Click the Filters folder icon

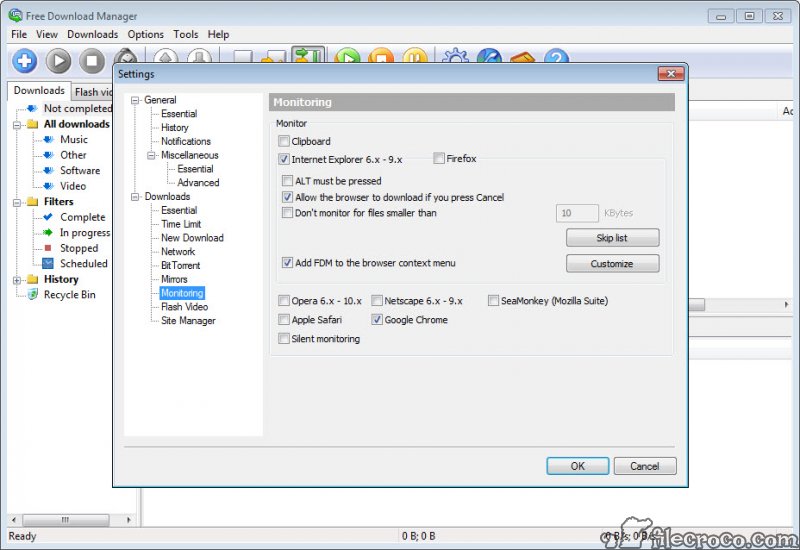tap(33, 202)
